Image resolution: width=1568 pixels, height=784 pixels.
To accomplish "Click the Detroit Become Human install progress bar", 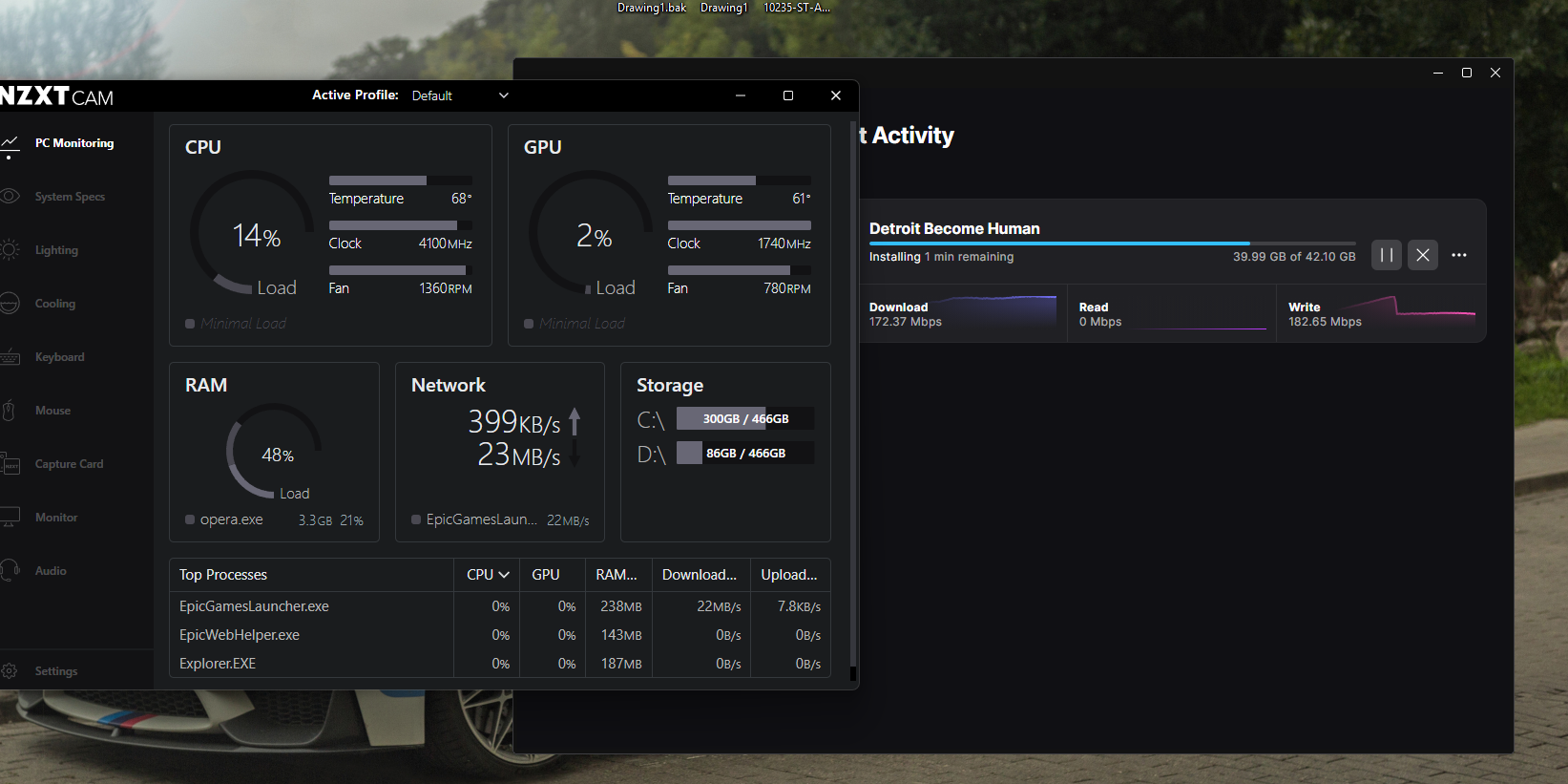I will pyautogui.click(x=1112, y=244).
